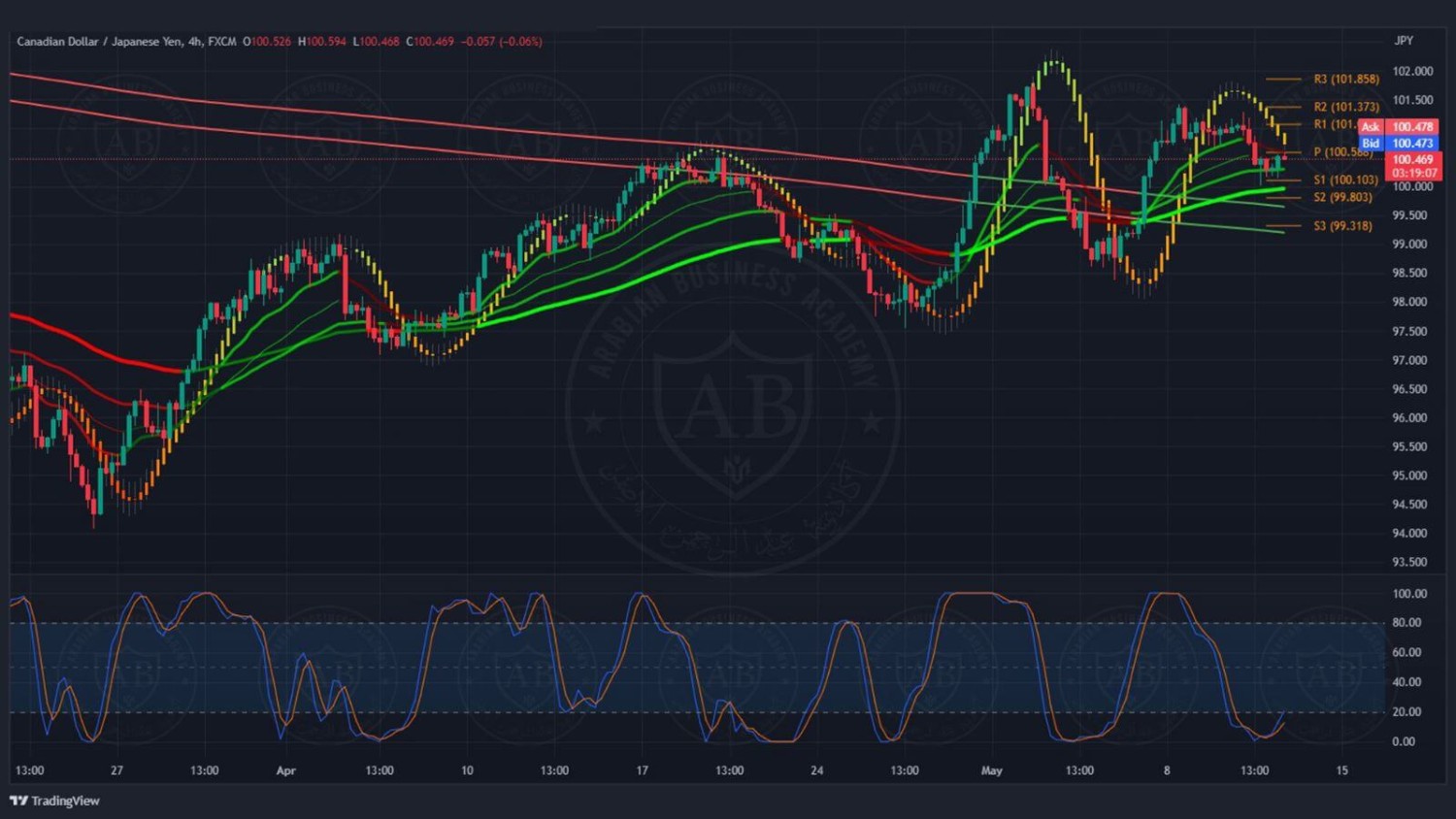This screenshot has height=819, width=1456.
Task: Click the TradingView logo icon
Action: pyautogui.click(x=18, y=801)
